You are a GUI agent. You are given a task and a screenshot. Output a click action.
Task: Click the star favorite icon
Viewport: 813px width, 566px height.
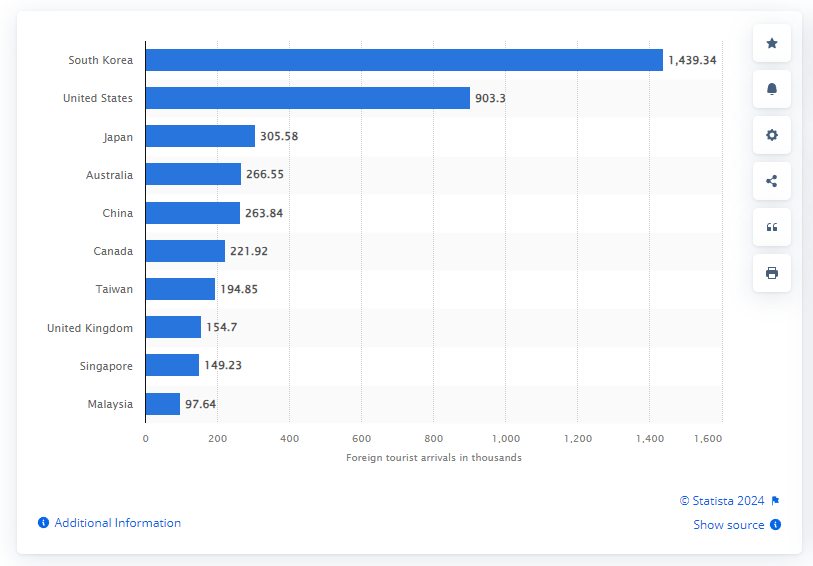pyautogui.click(x=771, y=43)
